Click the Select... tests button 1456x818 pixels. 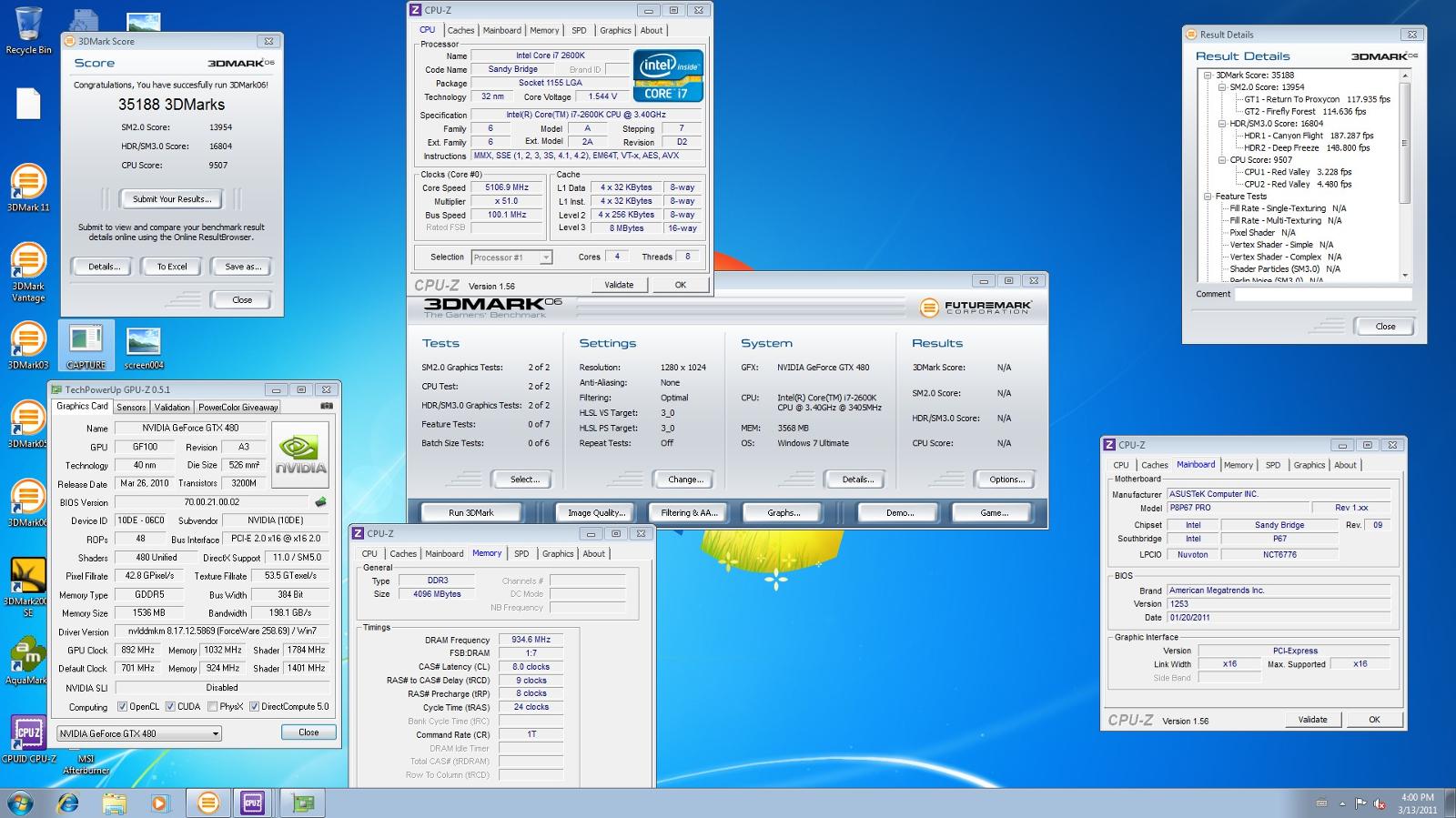click(524, 480)
